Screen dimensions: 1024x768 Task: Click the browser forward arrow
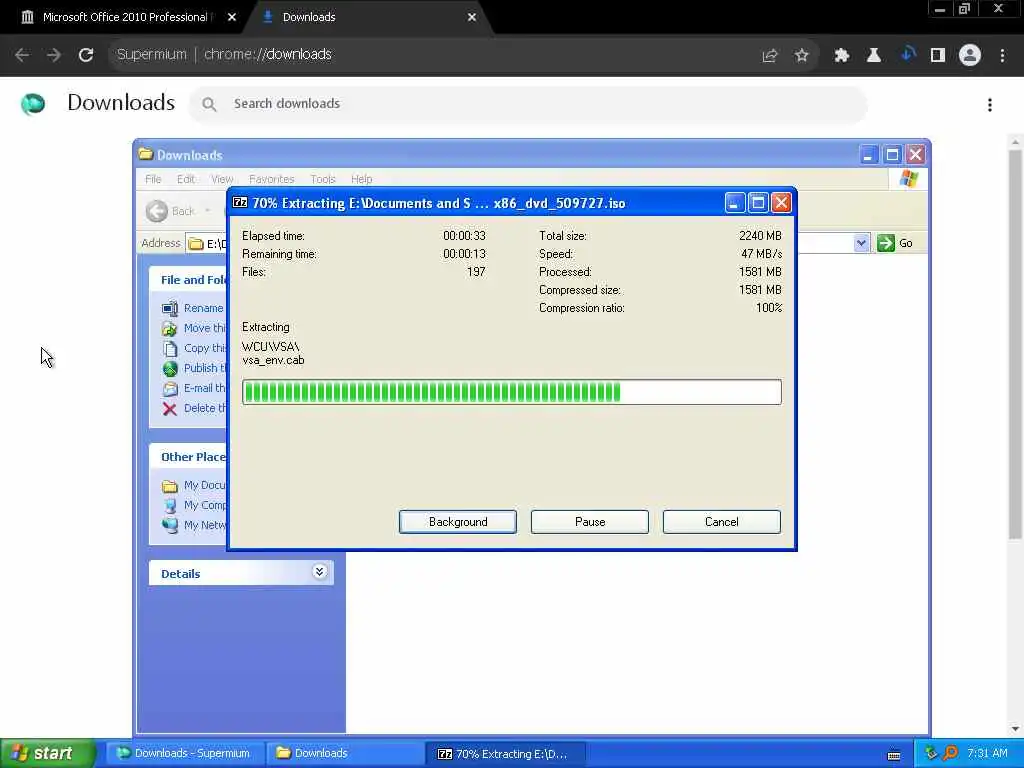[54, 55]
